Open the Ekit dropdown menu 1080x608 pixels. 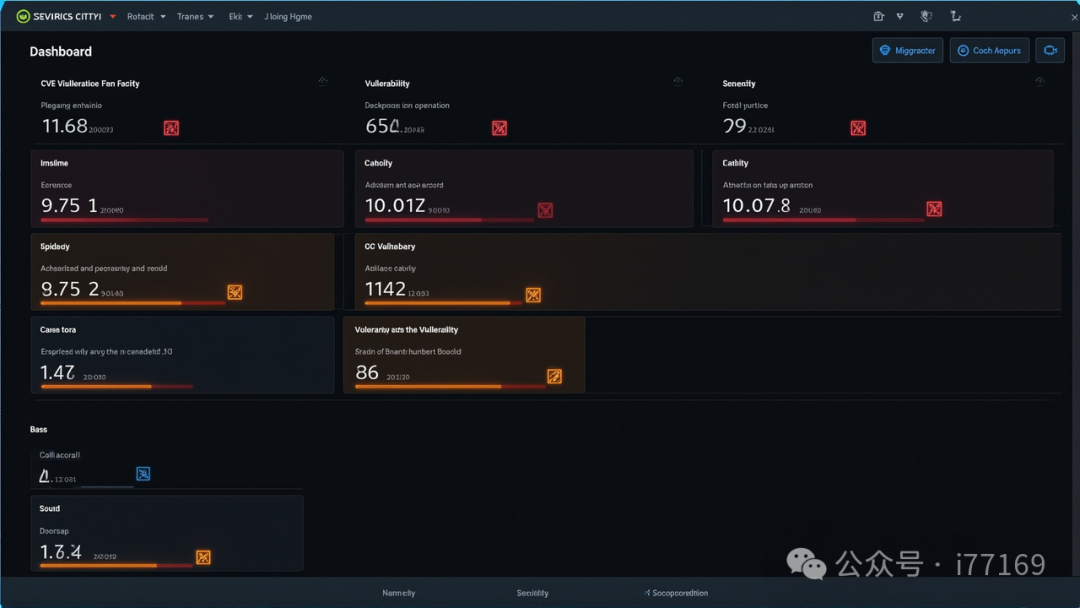click(240, 17)
